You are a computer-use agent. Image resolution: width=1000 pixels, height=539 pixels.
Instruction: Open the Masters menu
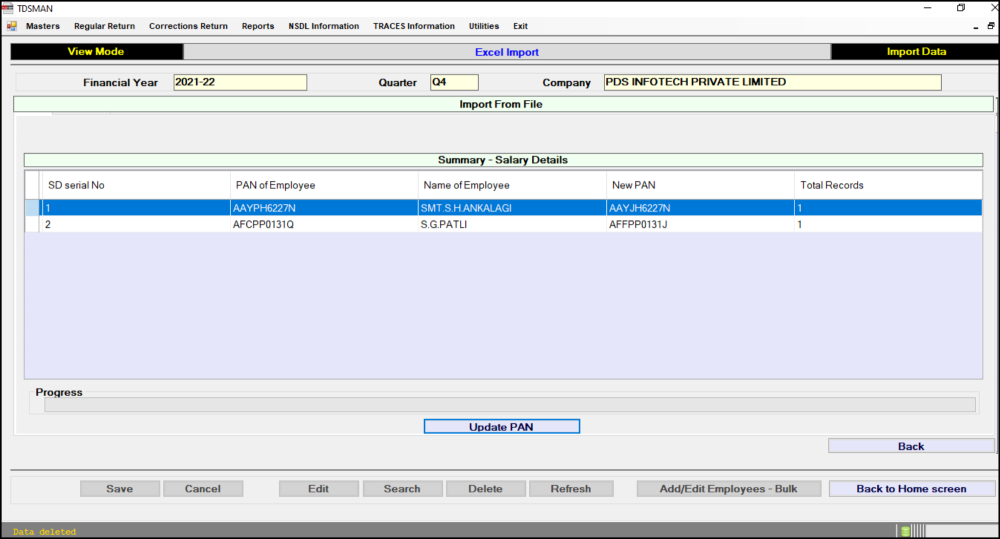coord(43,26)
